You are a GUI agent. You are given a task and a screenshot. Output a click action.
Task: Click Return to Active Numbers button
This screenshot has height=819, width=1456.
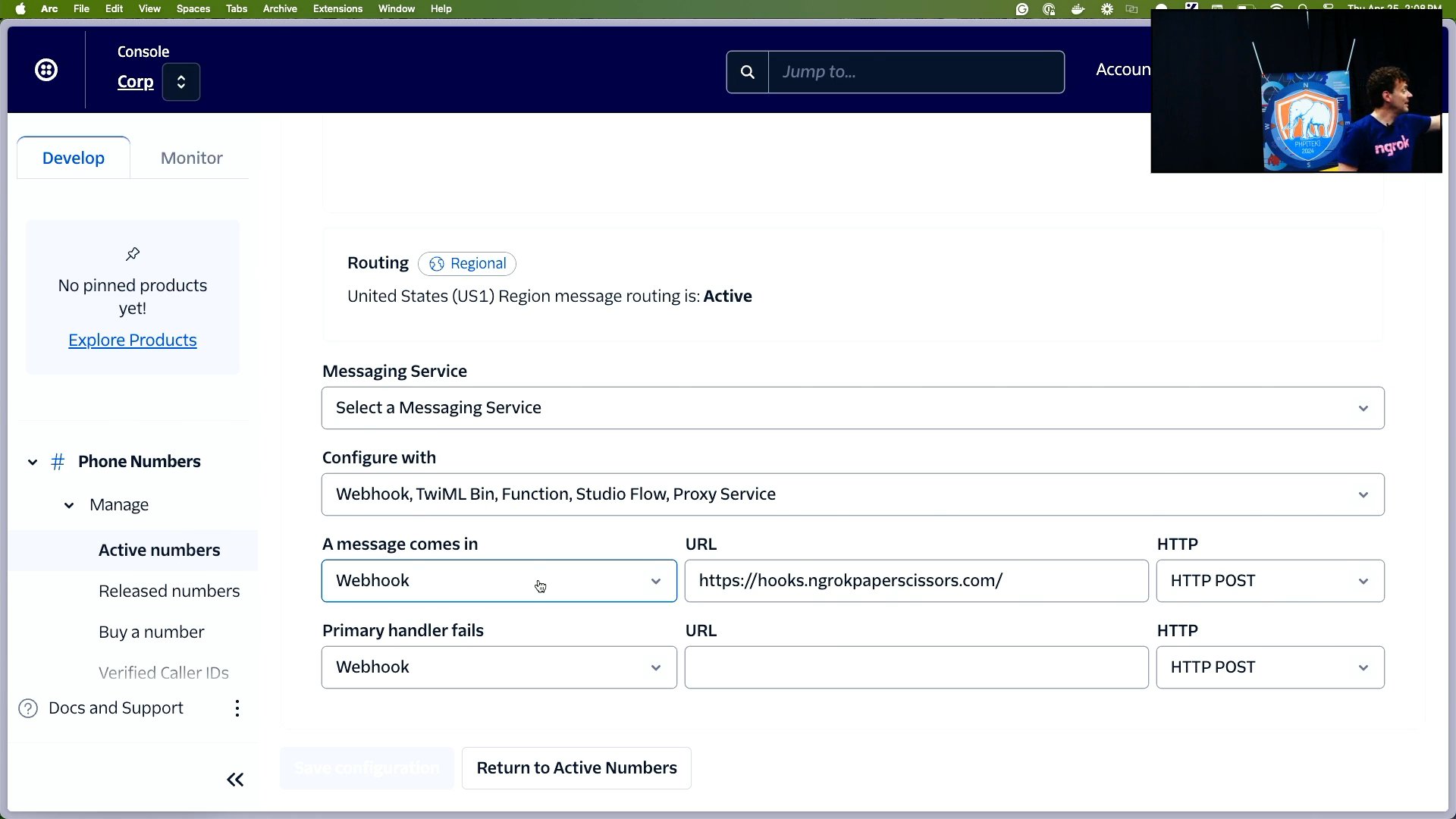[x=576, y=768]
